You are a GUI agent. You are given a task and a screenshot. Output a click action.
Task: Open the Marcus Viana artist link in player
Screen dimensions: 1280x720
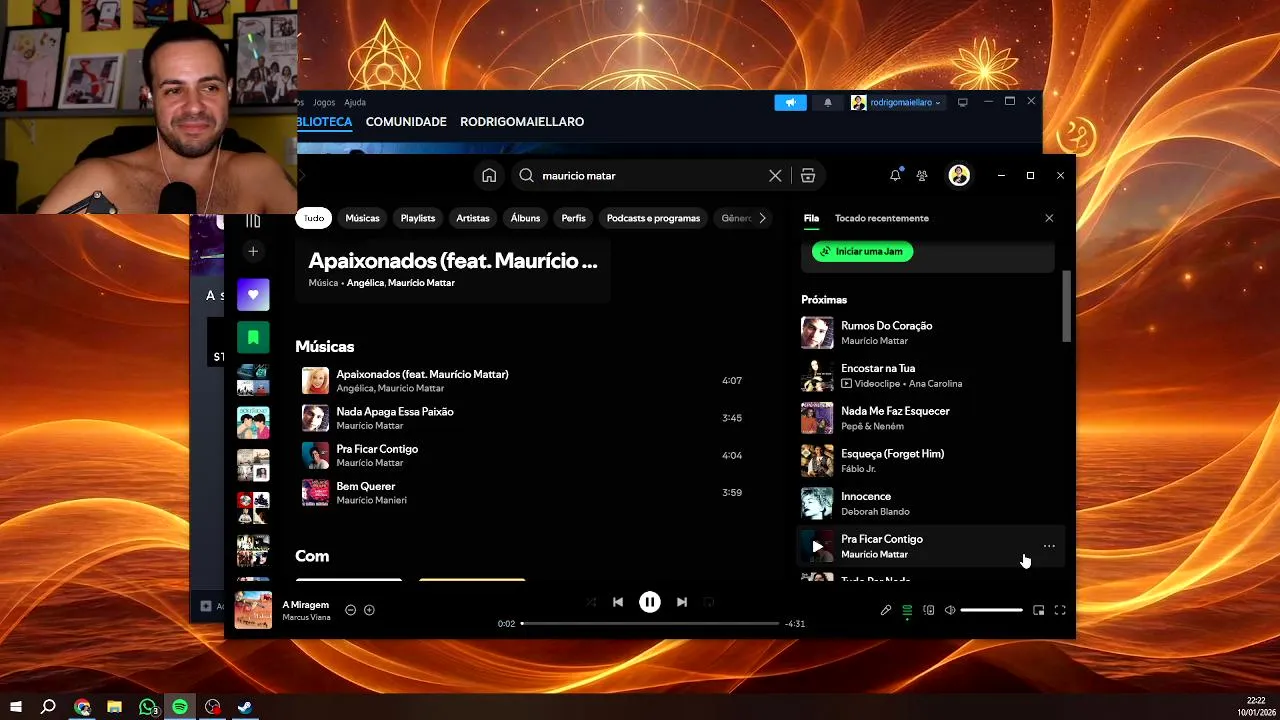[x=306, y=617]
